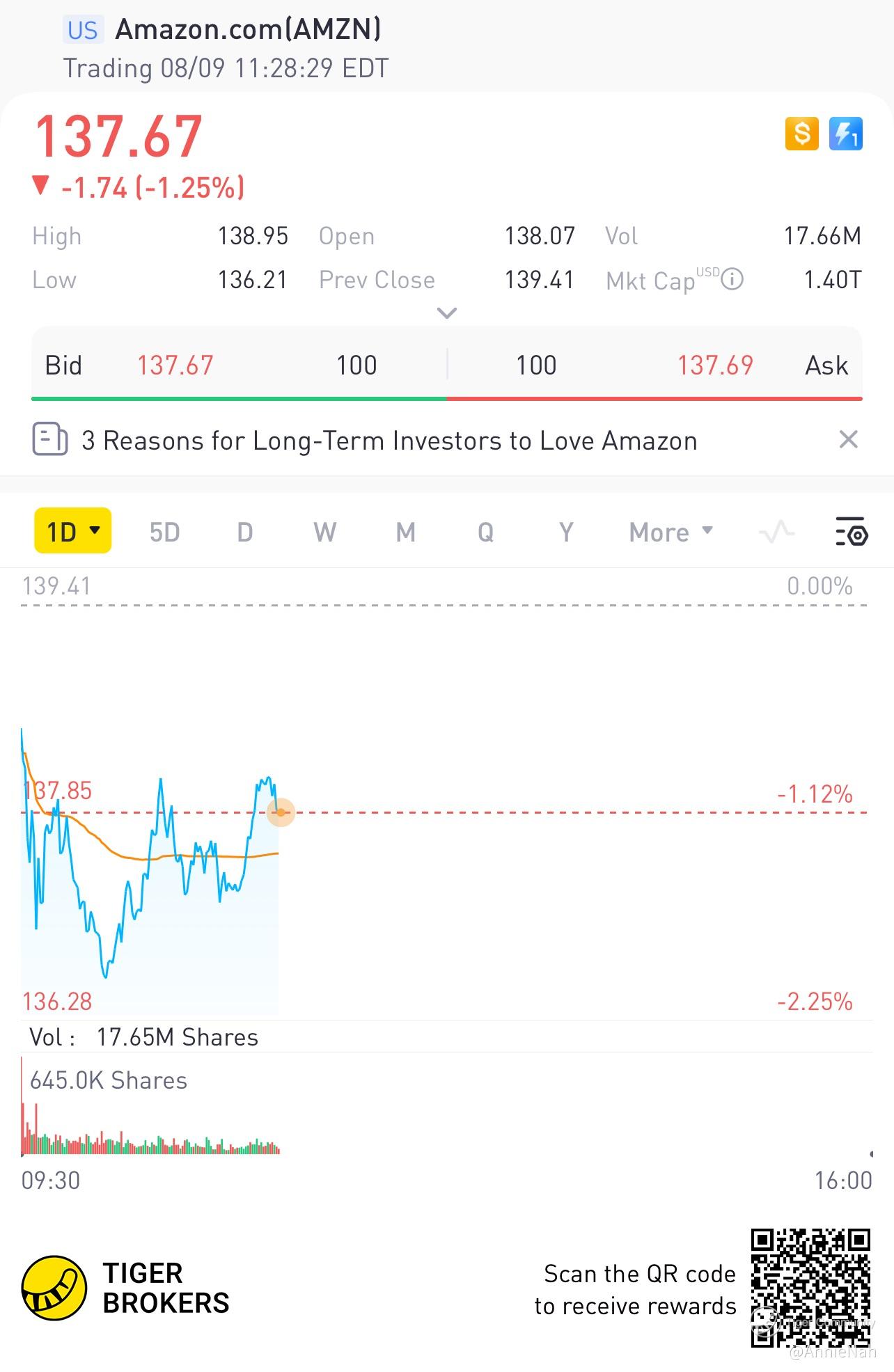Open the 3 Reasons Amazon article link
This screenshot has height=1372, width=894.
point(389,441)
